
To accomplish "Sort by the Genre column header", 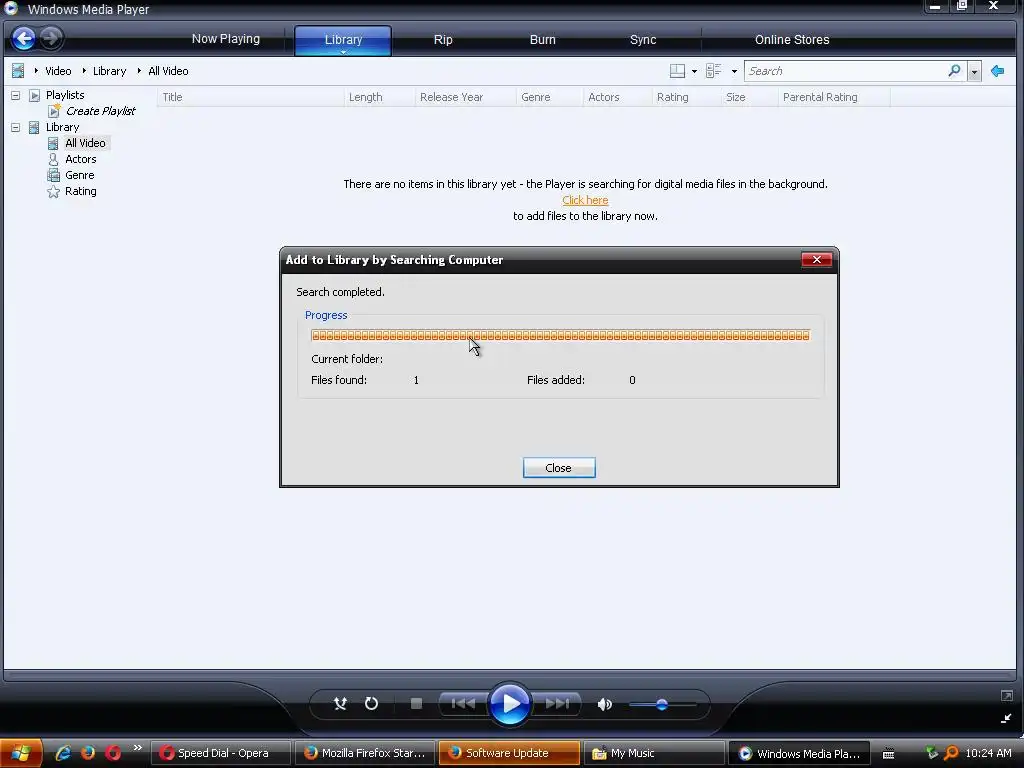I will [549, 97].
